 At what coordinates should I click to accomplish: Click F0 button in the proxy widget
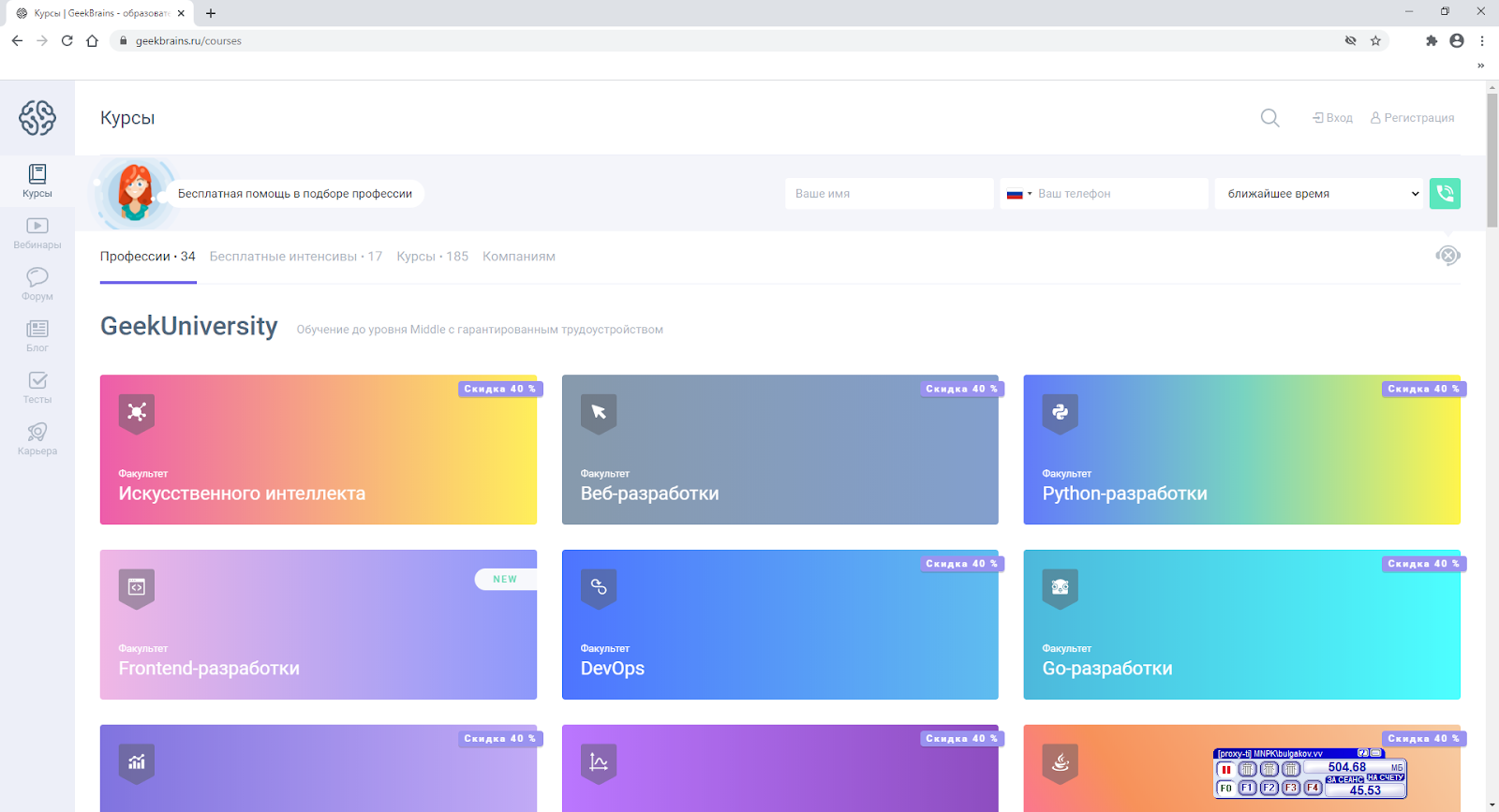[x=1225, y=789]
